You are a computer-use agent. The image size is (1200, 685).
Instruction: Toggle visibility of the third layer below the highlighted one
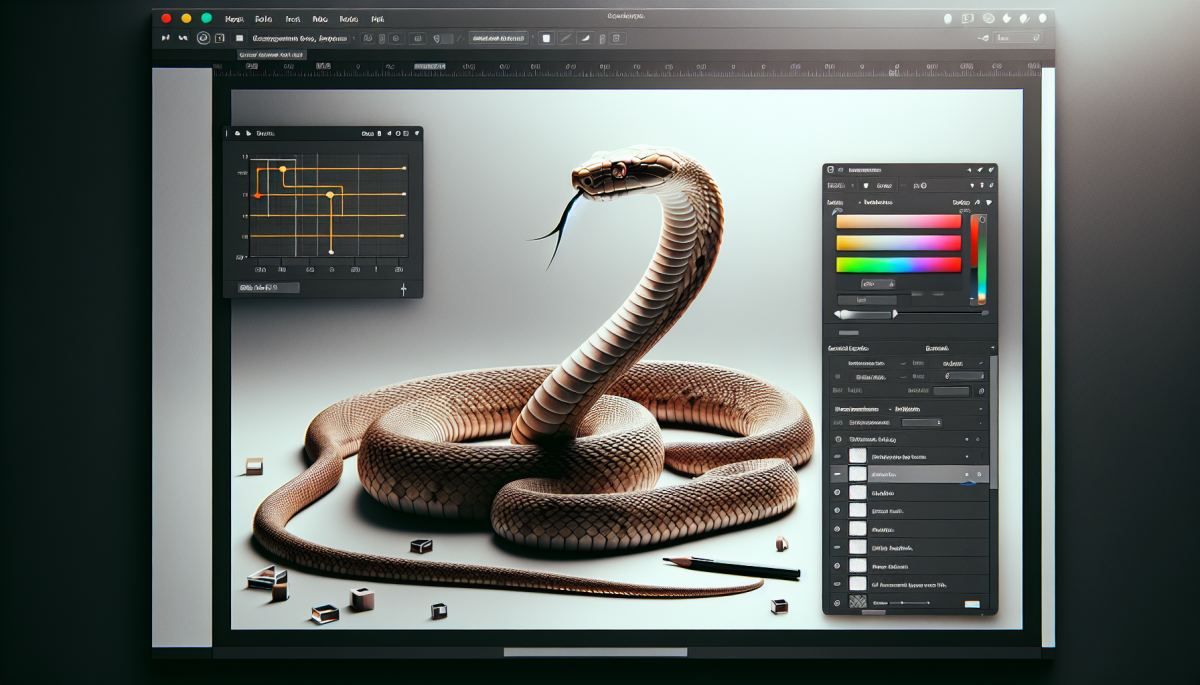tap(837, 529)
